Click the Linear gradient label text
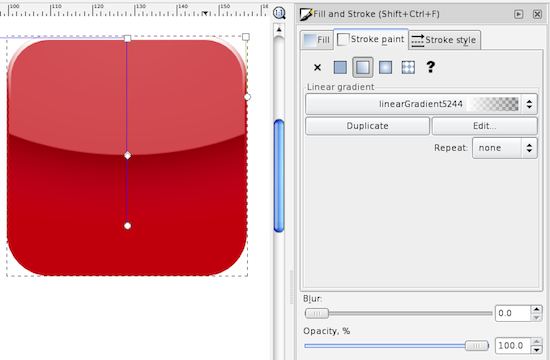The height and width of the screenshot is (360, 550). 341,87
